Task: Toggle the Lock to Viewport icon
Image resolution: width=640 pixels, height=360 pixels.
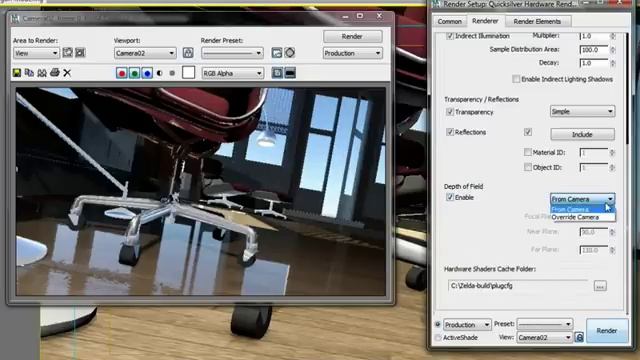Action: coord(188,53)
